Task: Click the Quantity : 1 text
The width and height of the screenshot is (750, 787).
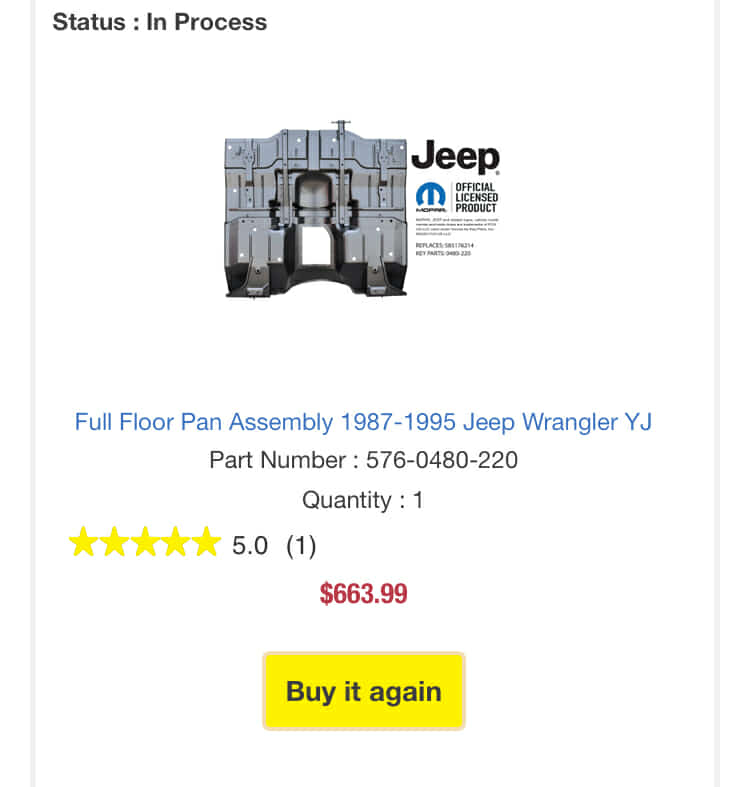Action: [363, 500]
